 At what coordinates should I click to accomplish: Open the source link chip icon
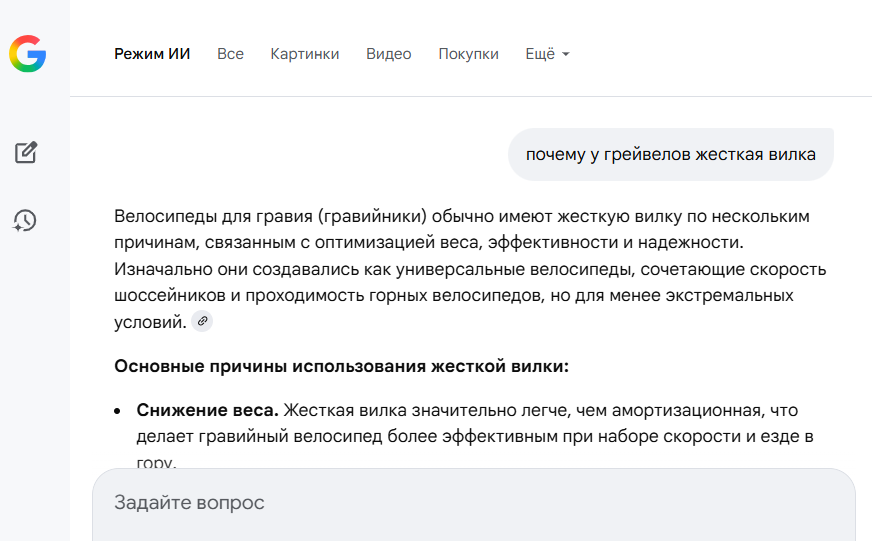pyautogui.click(x=202, y=321)
